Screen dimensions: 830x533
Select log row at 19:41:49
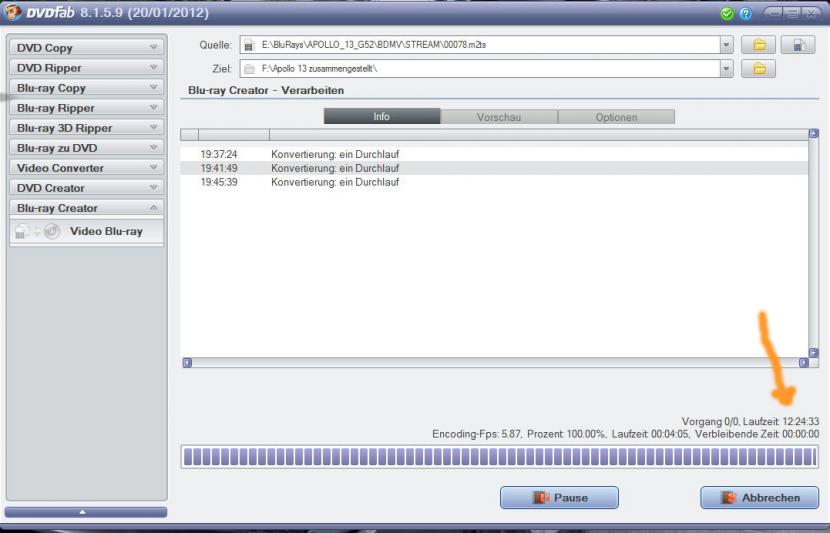(494, 168)
